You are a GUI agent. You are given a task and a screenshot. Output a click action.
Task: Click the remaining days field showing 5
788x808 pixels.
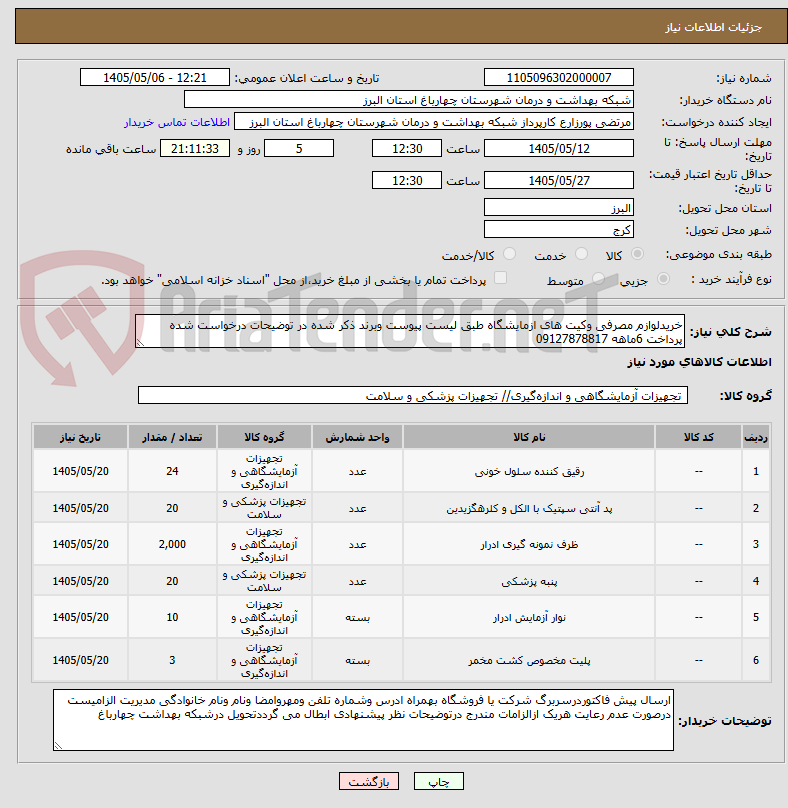(299, 148)
